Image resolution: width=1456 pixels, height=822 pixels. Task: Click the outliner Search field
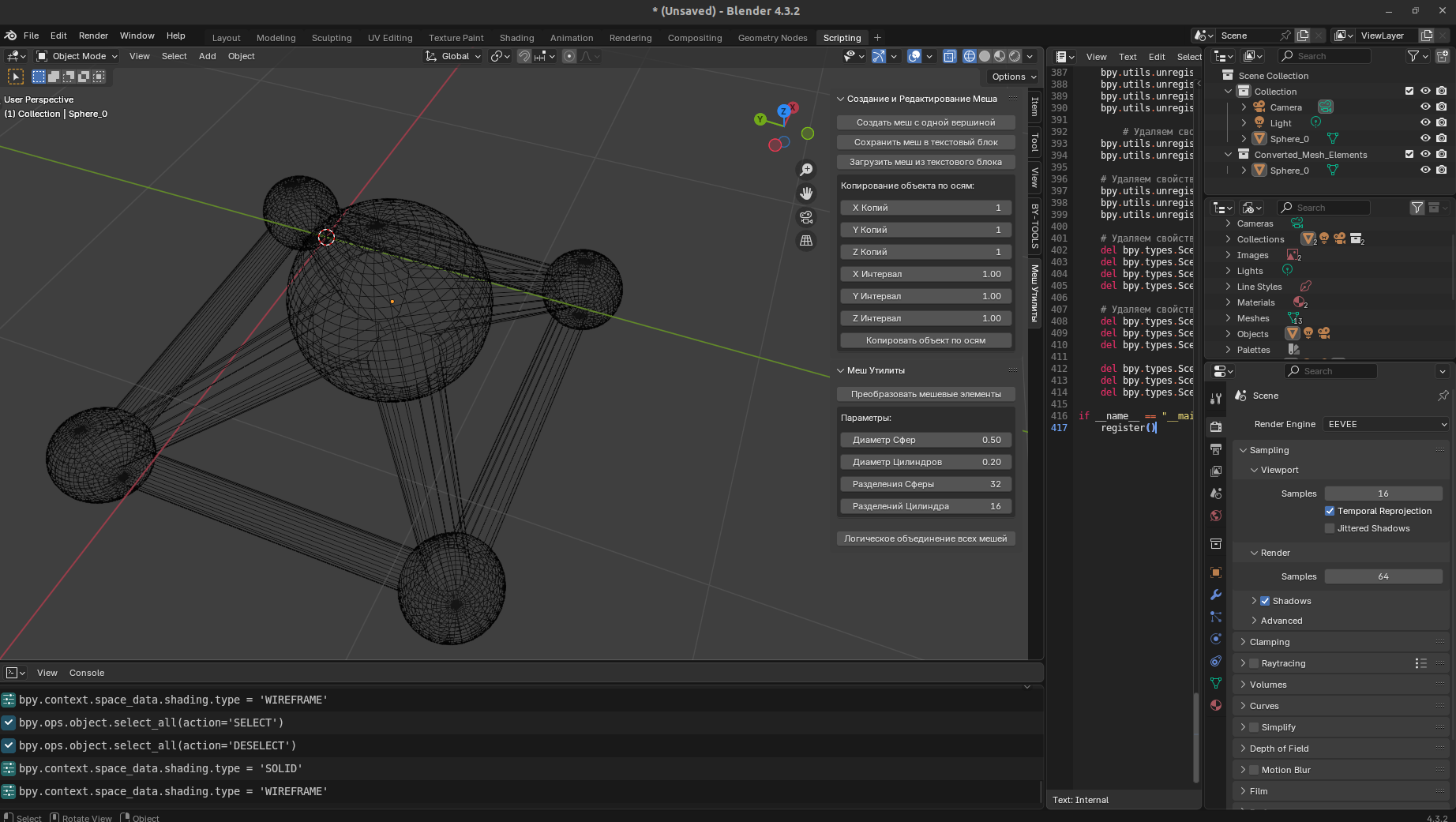[x=1323, y=56]
